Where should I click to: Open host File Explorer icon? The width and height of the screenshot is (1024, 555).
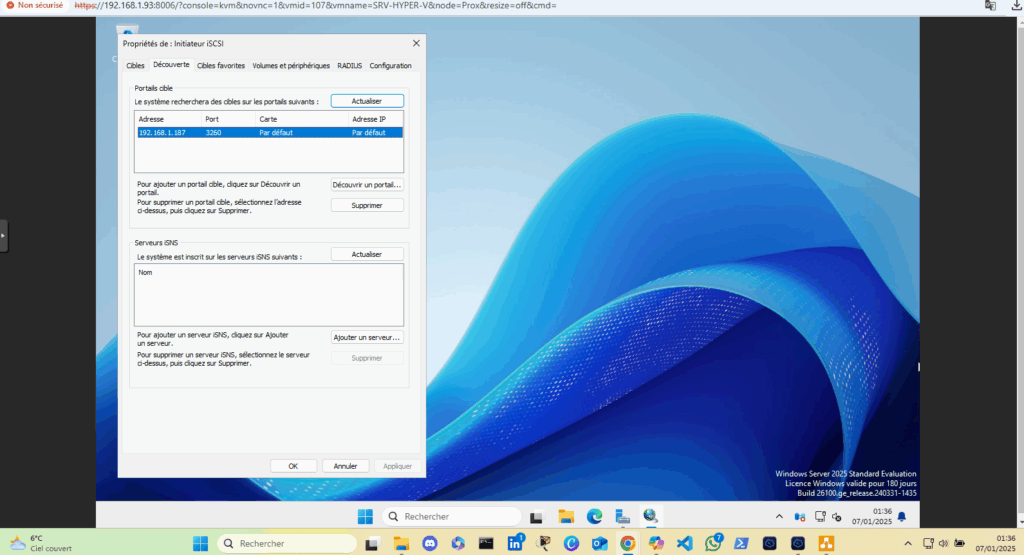401,543
